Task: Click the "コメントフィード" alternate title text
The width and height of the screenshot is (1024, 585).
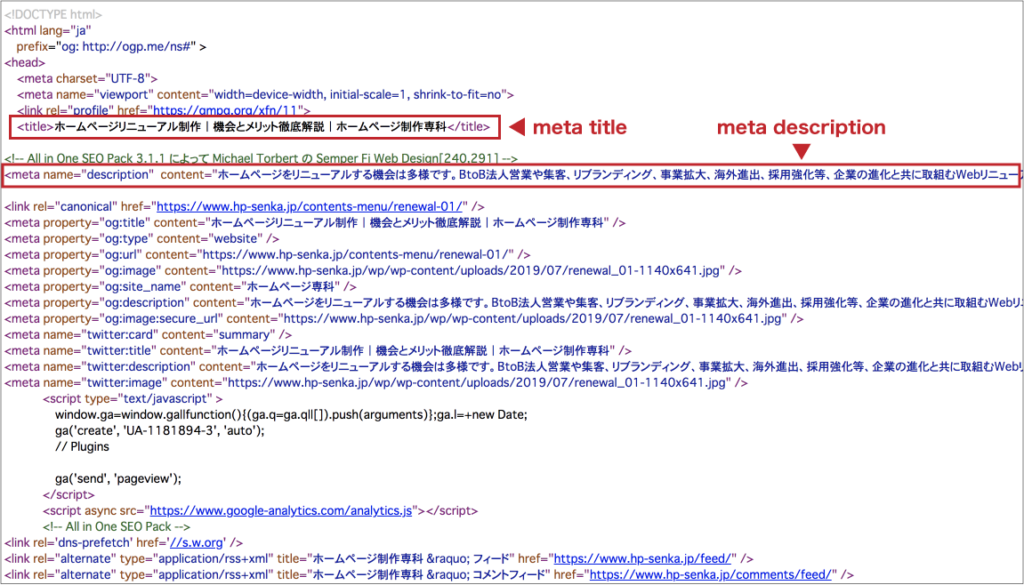Action: coord(509,575)
